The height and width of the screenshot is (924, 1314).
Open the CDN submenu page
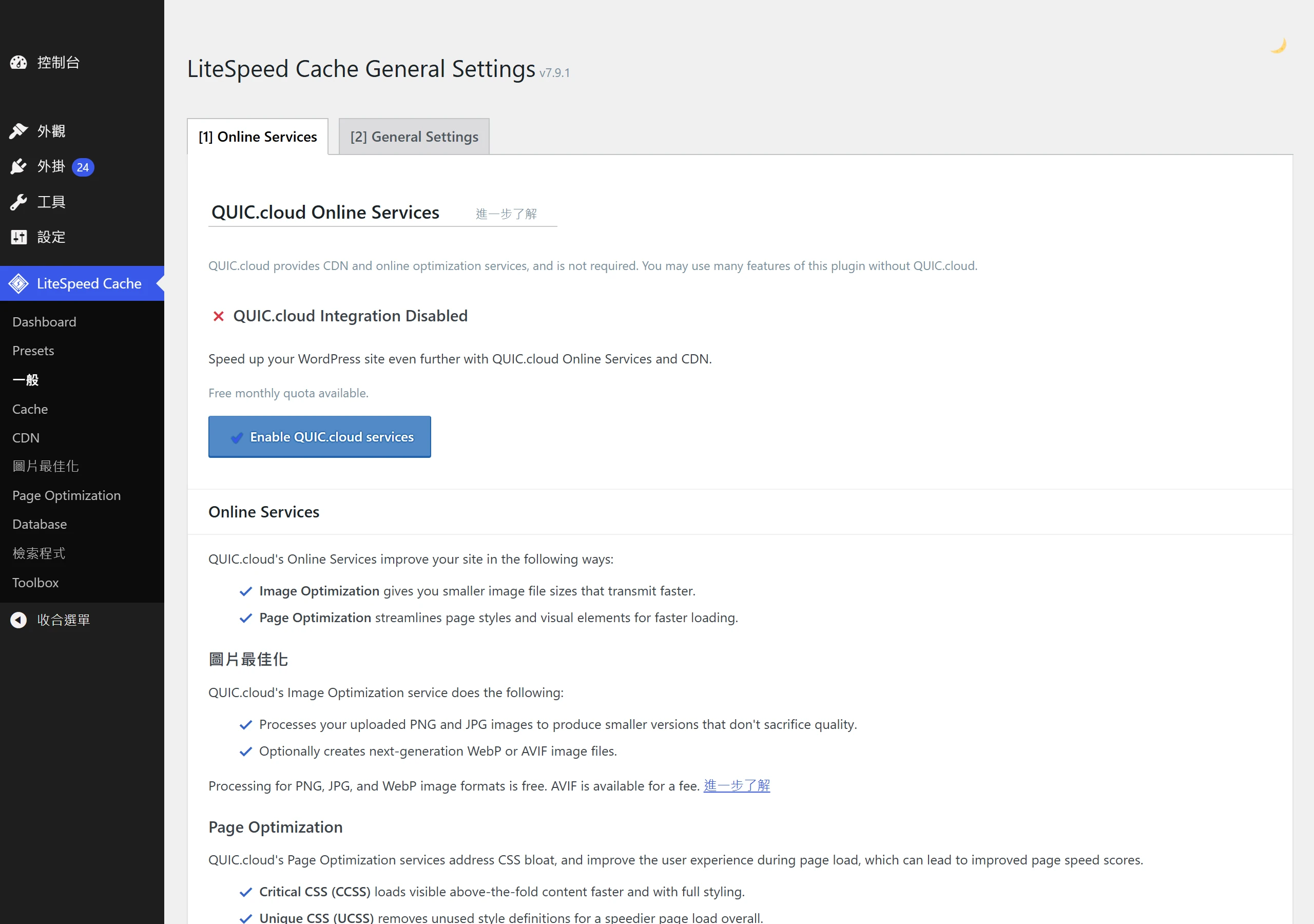pyautogui.click(x=26, y=437)
